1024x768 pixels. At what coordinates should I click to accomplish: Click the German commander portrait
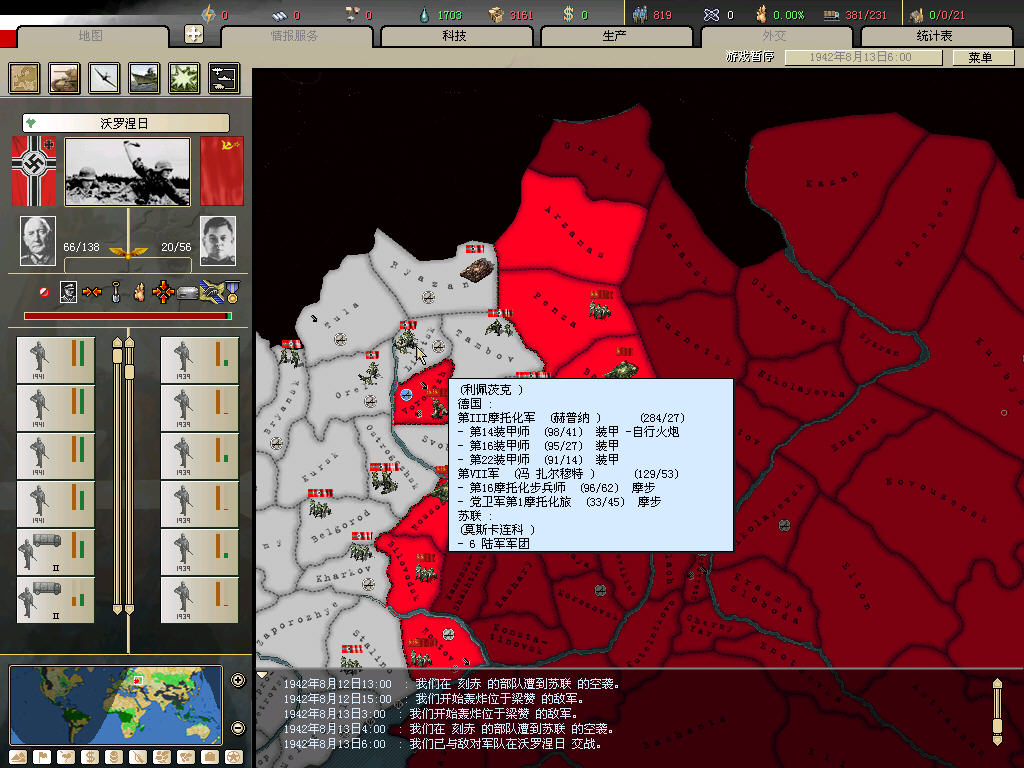[38, 241]
